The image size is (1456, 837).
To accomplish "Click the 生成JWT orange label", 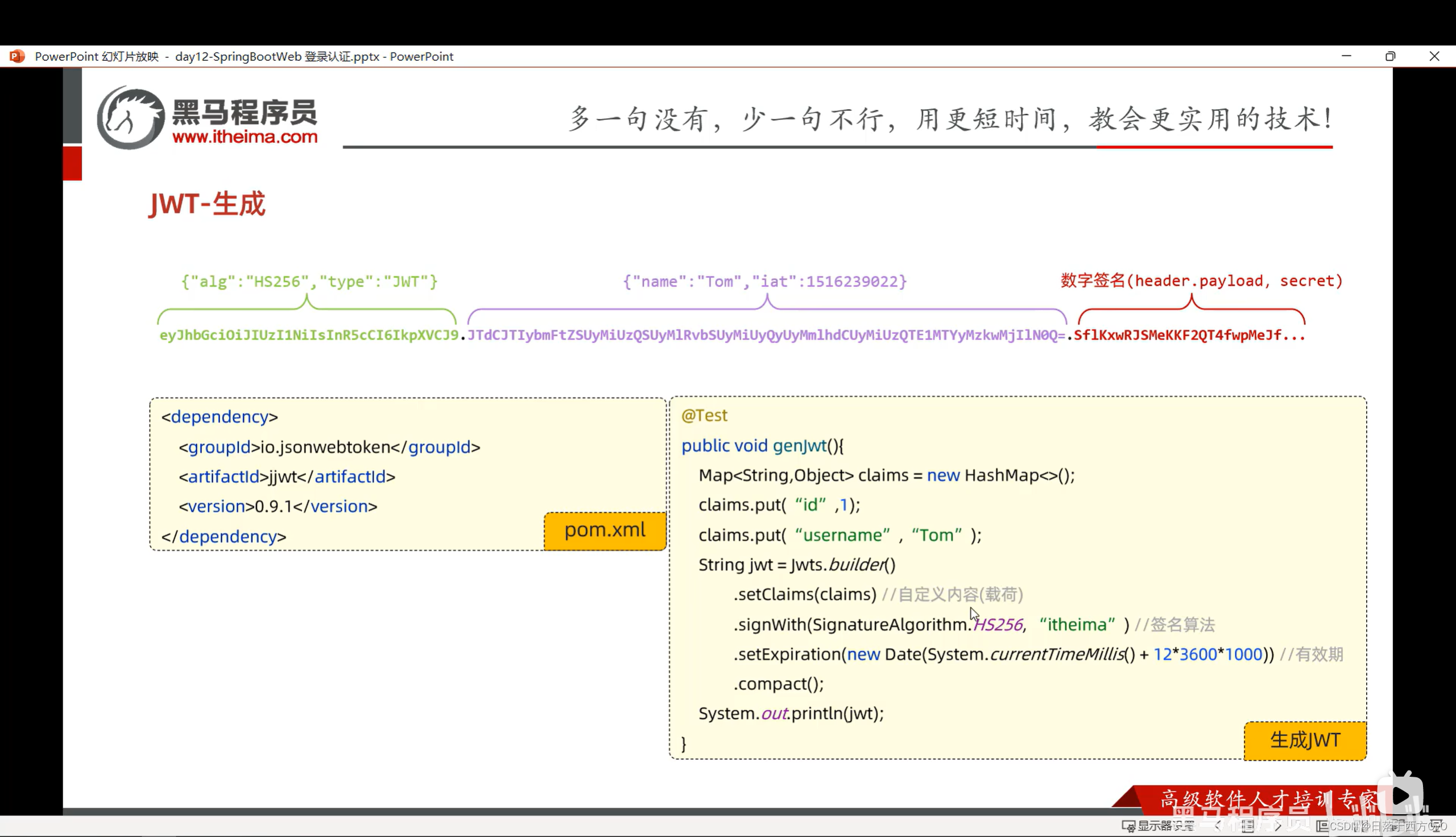I will click(1305, 740).
